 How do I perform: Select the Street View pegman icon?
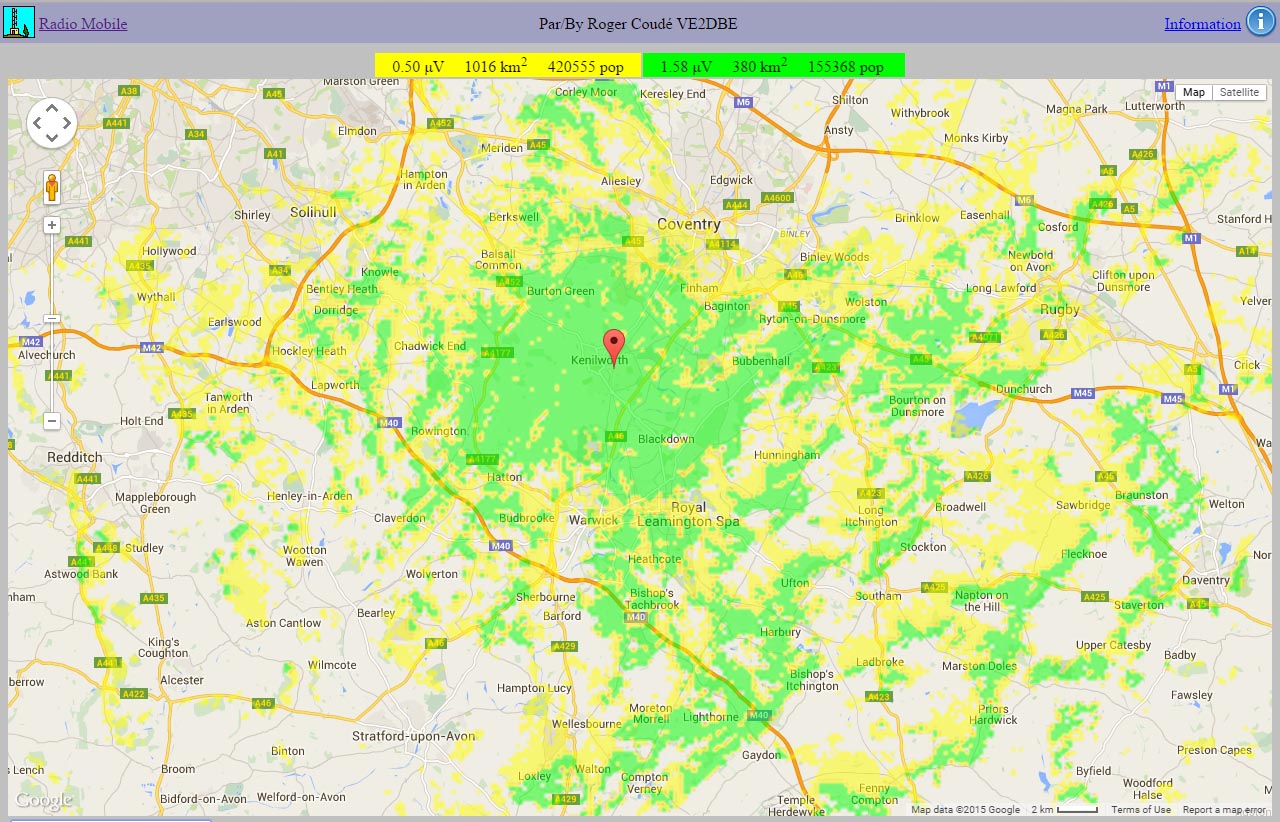(x=52, y=188)
